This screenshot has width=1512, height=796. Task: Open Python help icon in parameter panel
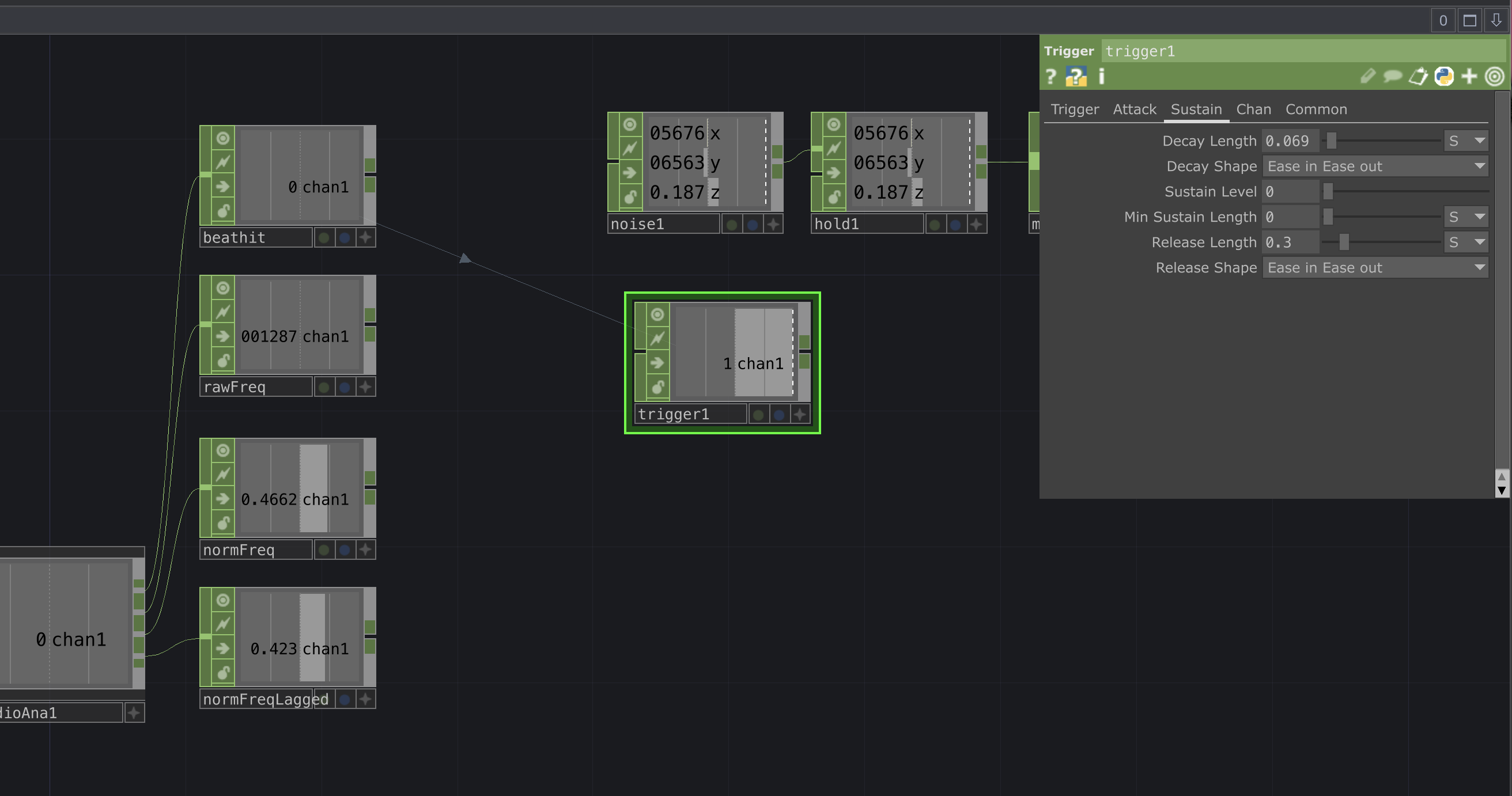[x=1076, y=77]
